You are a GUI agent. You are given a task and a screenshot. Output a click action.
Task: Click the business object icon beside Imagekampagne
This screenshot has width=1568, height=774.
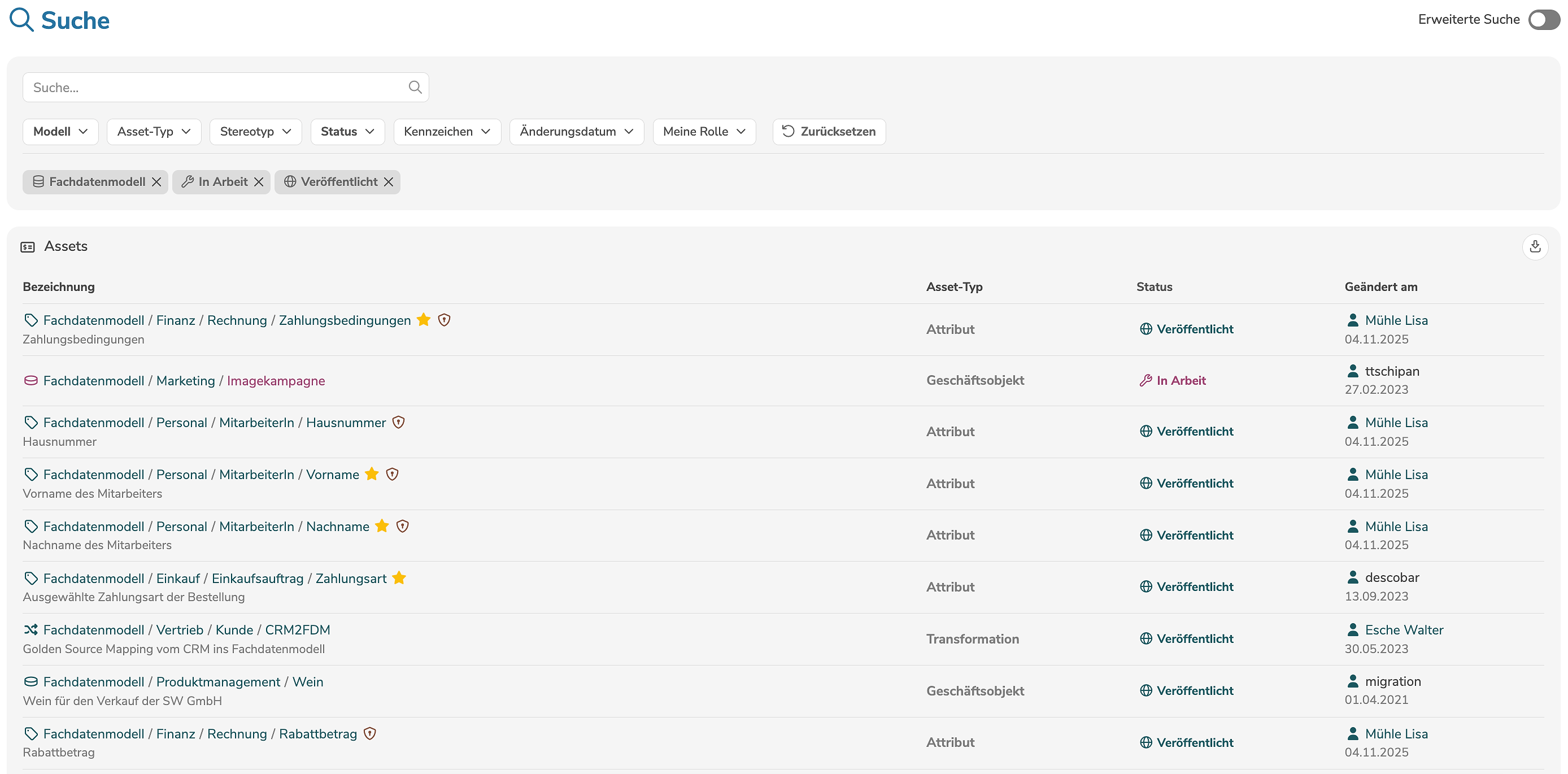(31, 381)
